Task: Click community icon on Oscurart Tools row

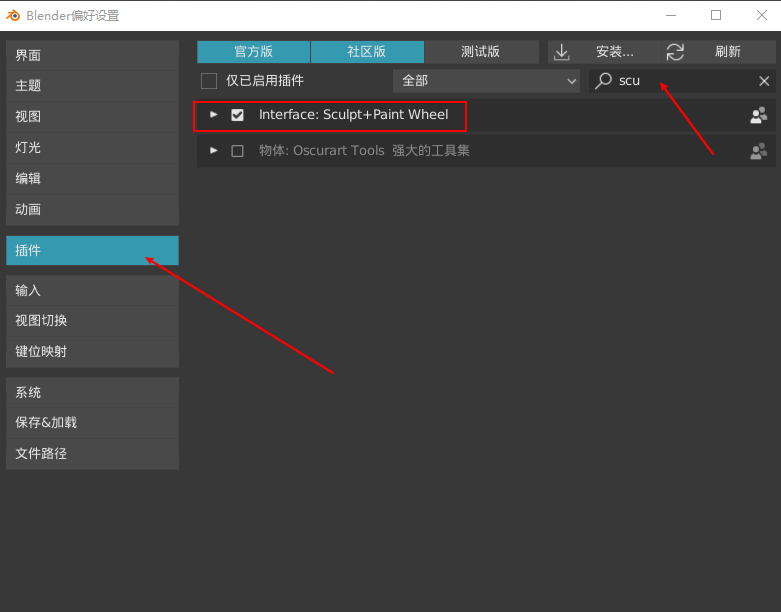Action: [759, 151]
